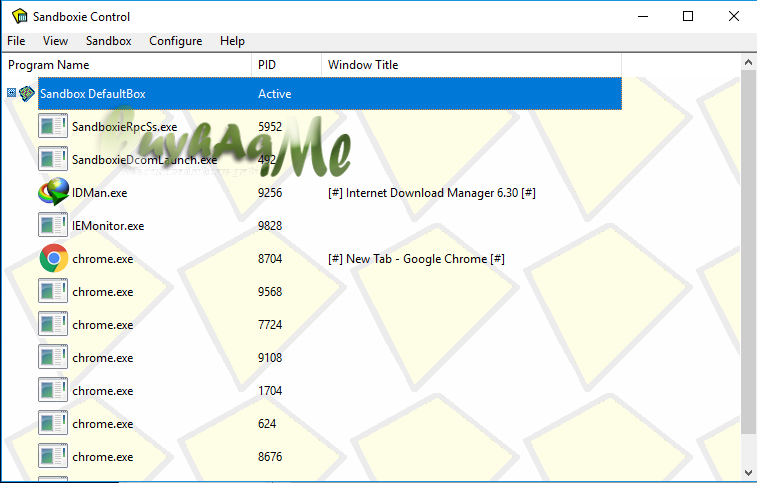The height and width of the screenshot is (483, 757).
Task: Click the chrome.exe icon for PID 9108
Action: tap(53, 357)
